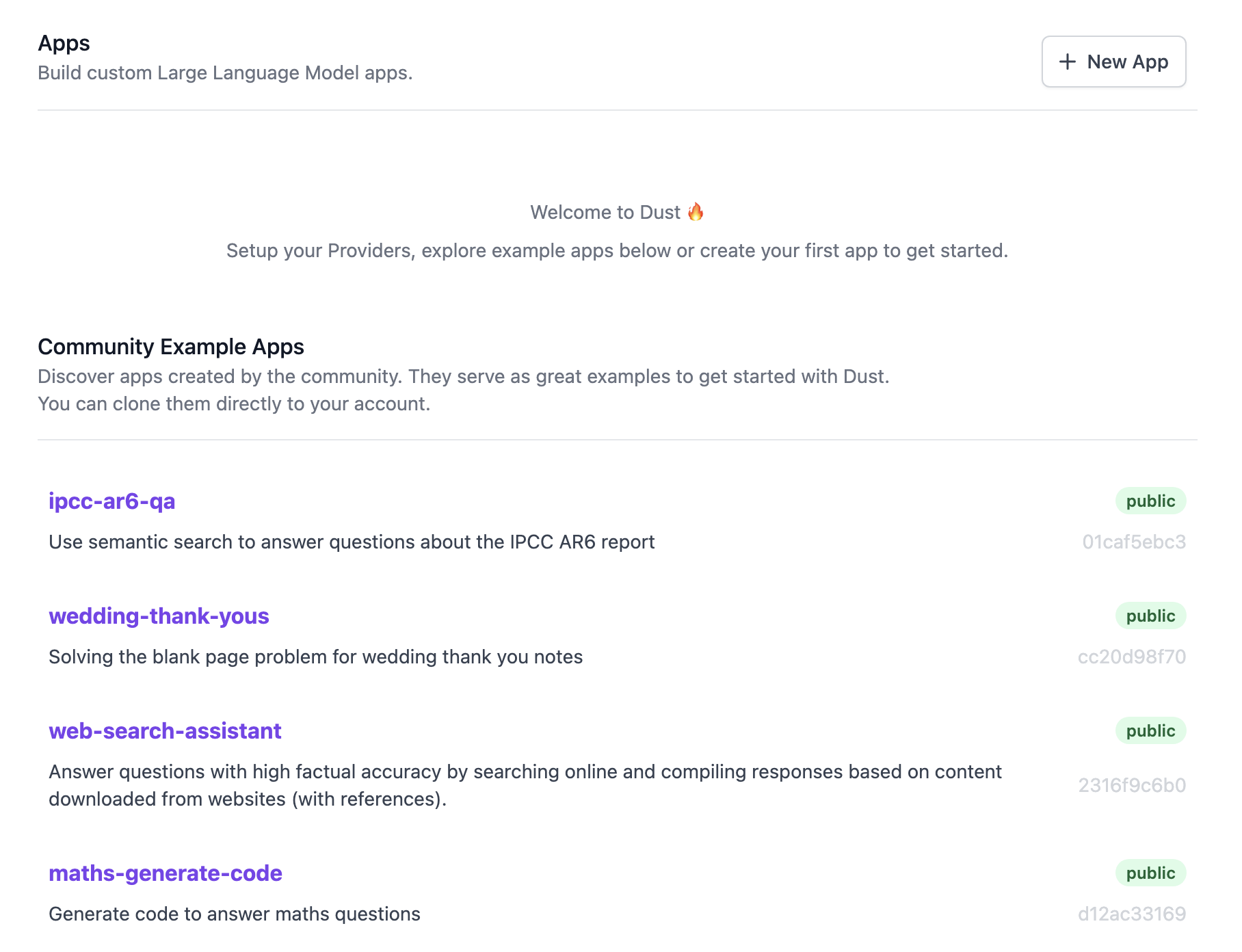1242x952 pixels.
Task: Open the wedding-thank-yous example app
Action: 159,616
